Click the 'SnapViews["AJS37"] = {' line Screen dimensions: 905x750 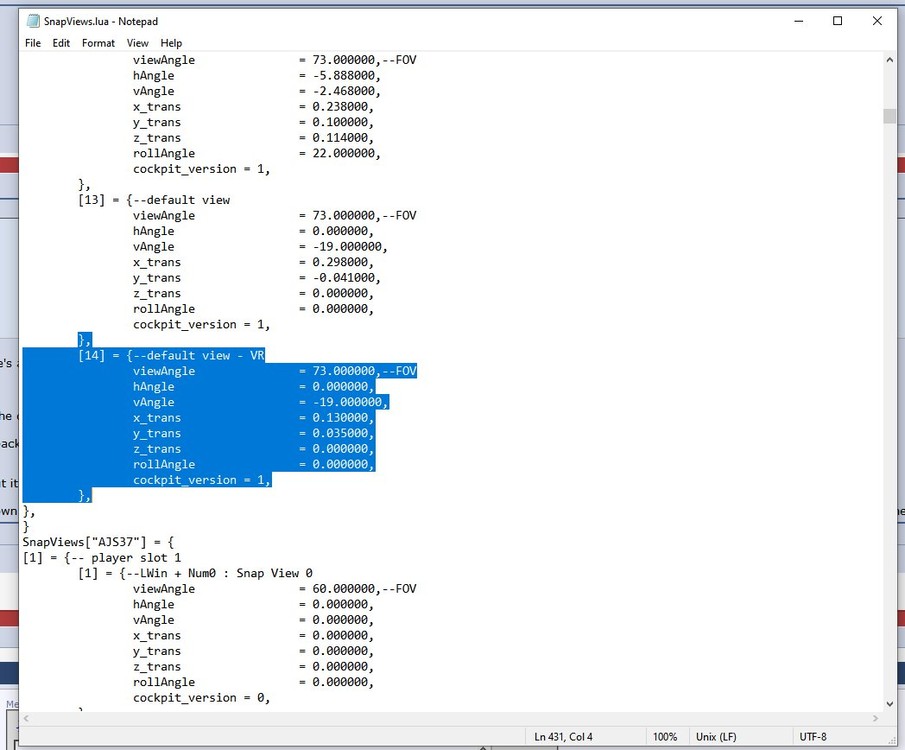[x=98, y=542]
